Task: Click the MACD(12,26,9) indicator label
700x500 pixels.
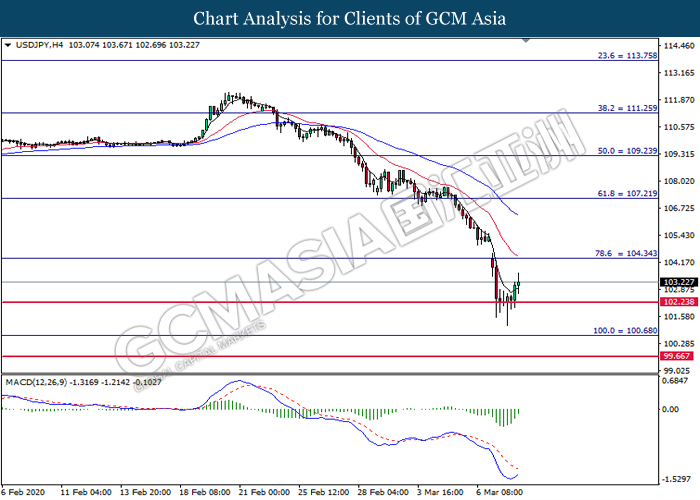Action: tap(36, 382)
